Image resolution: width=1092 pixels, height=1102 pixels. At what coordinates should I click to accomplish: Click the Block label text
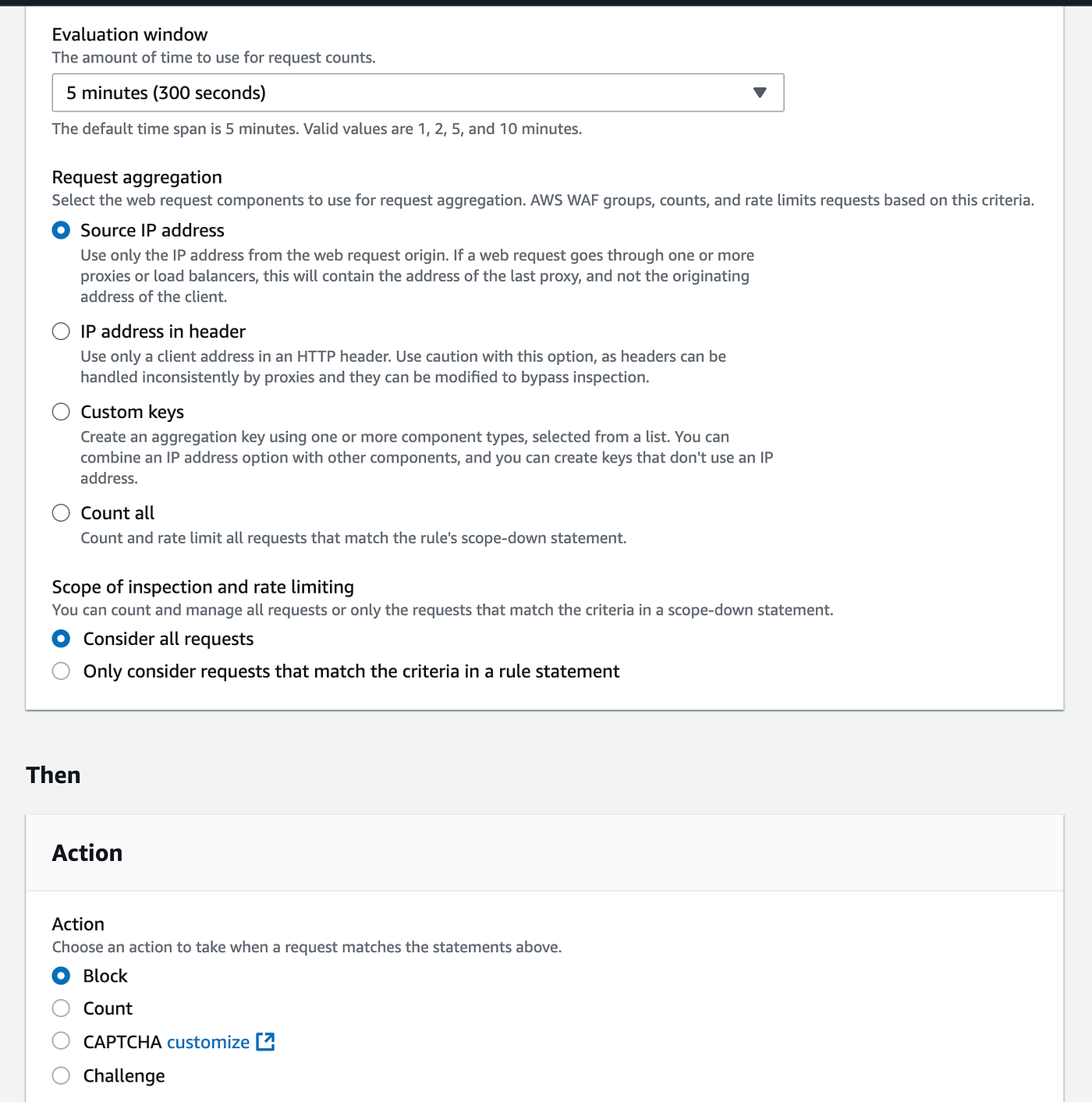(x=105, y=976)
